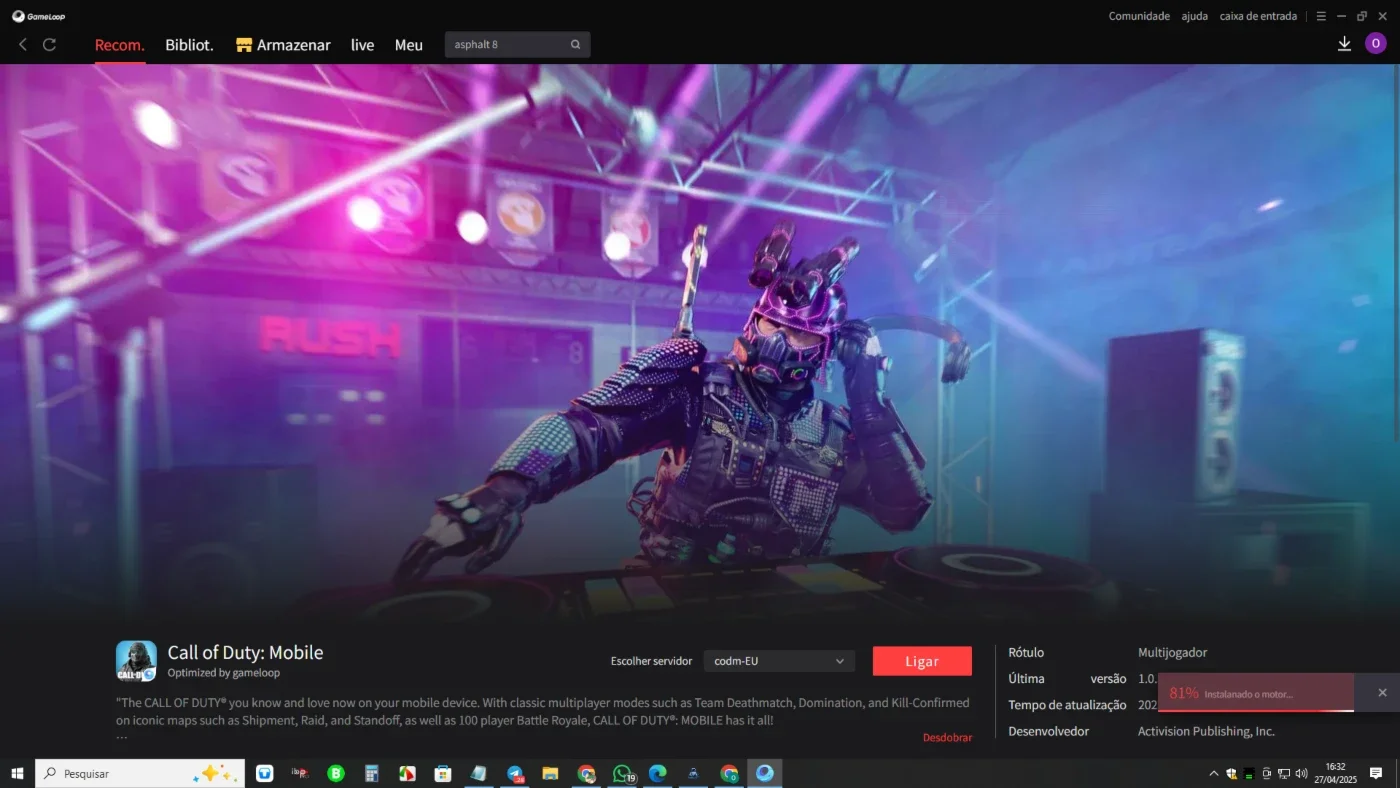This screenshot has width=1400, height=788.
Task: Open the Windows notification center
Action: click(x=1376, y=773)
